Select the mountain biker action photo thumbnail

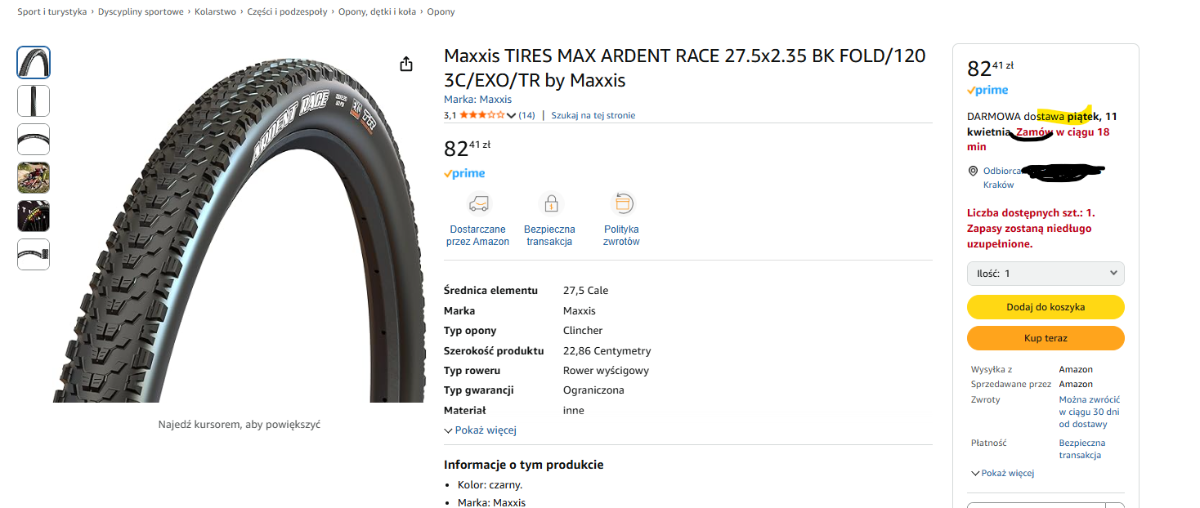(33, 178)
